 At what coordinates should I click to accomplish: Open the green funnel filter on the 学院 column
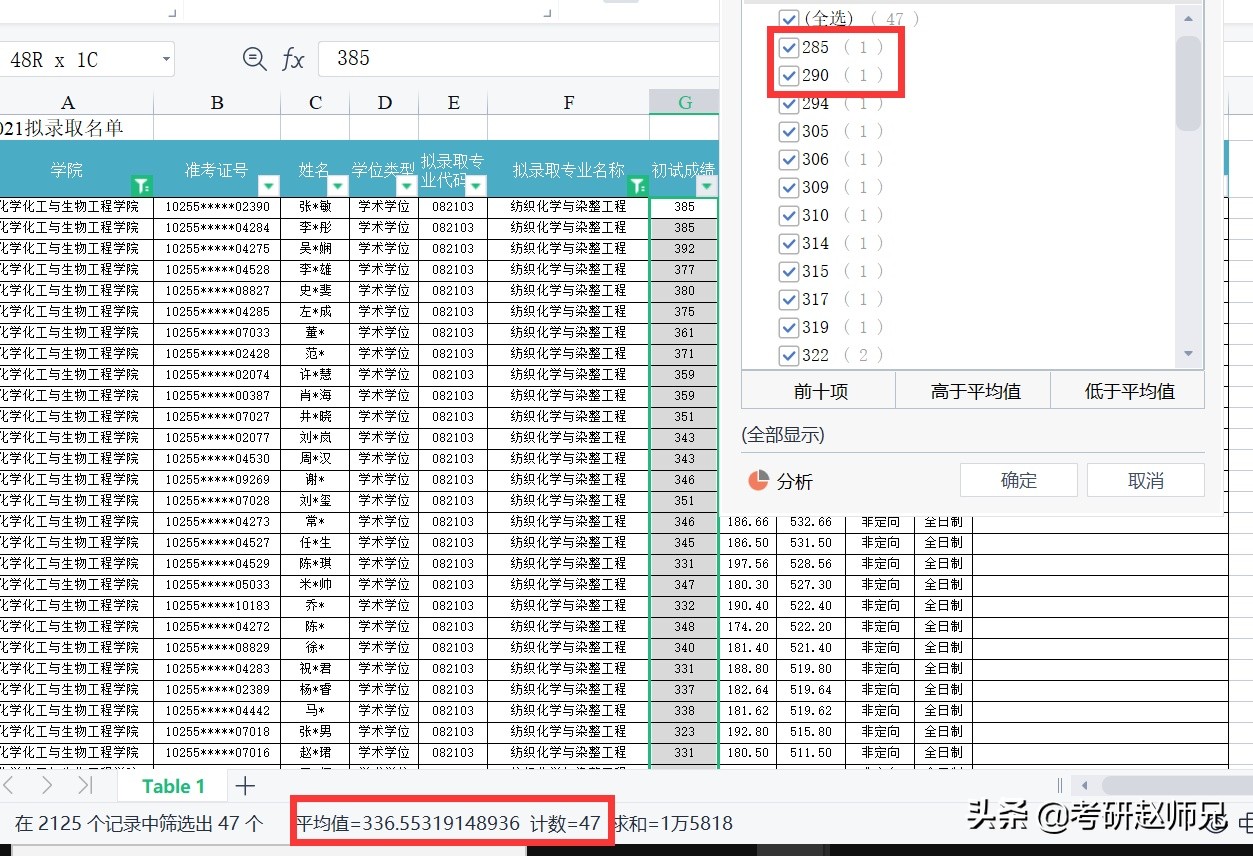pyautogui.click(x=142, y=184)
